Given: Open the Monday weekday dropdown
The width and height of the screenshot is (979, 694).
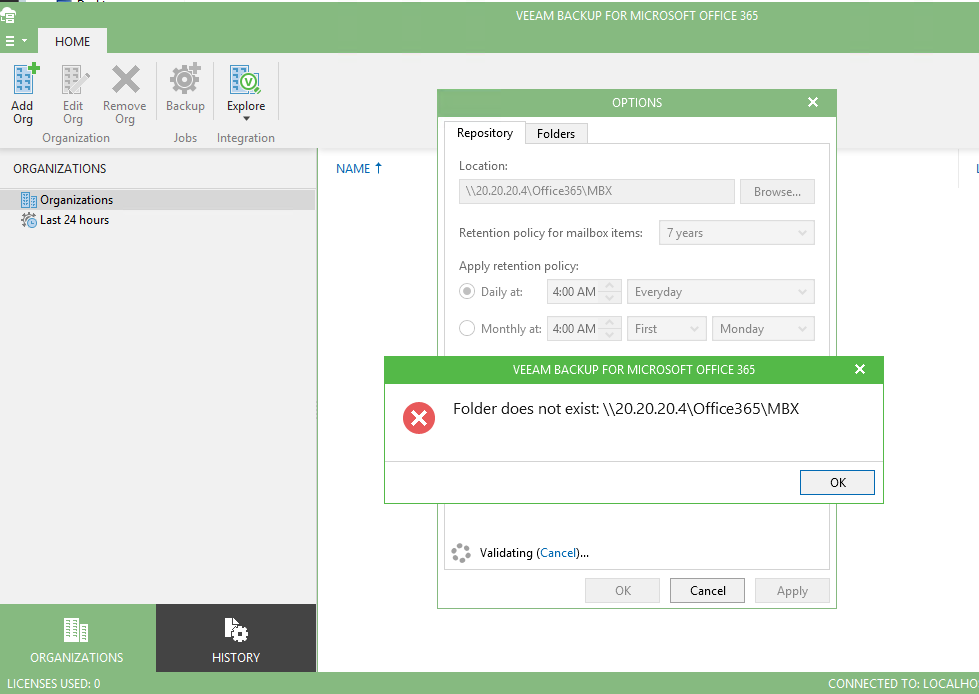Looking at the screenshot, I should 762,328.
